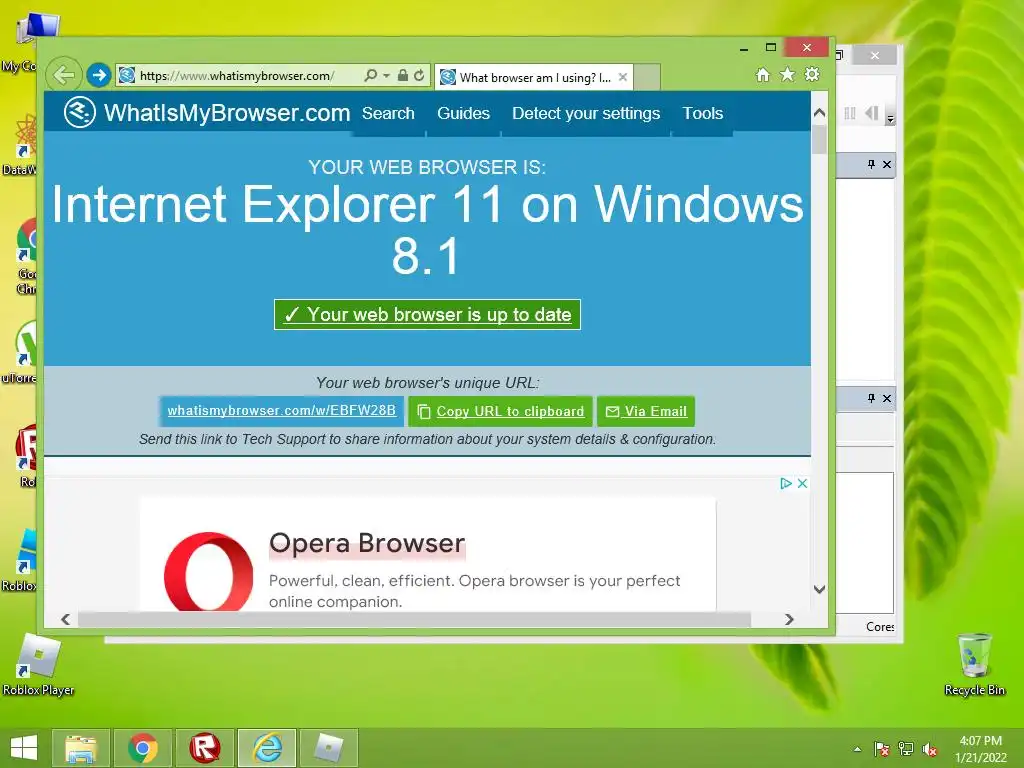This screenshot has width=1024, height=768.
Task: Open the muted volume tray icon
Action: (930, 749)
